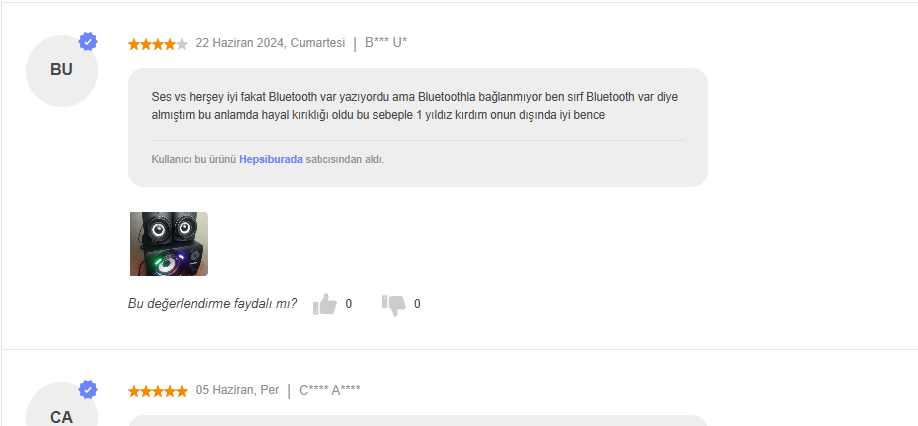Click the like count next to thumbs-up
Image resolution: width=918 pixels, height=426 pixels.
point(349,304)
